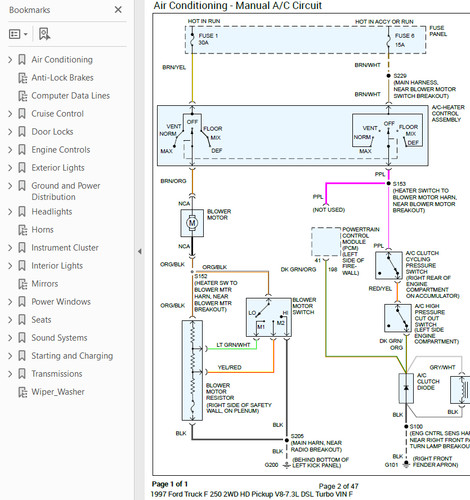Open the Anti-Lock Brakes bookmark

pyautogui.click(x=62, y=78)
